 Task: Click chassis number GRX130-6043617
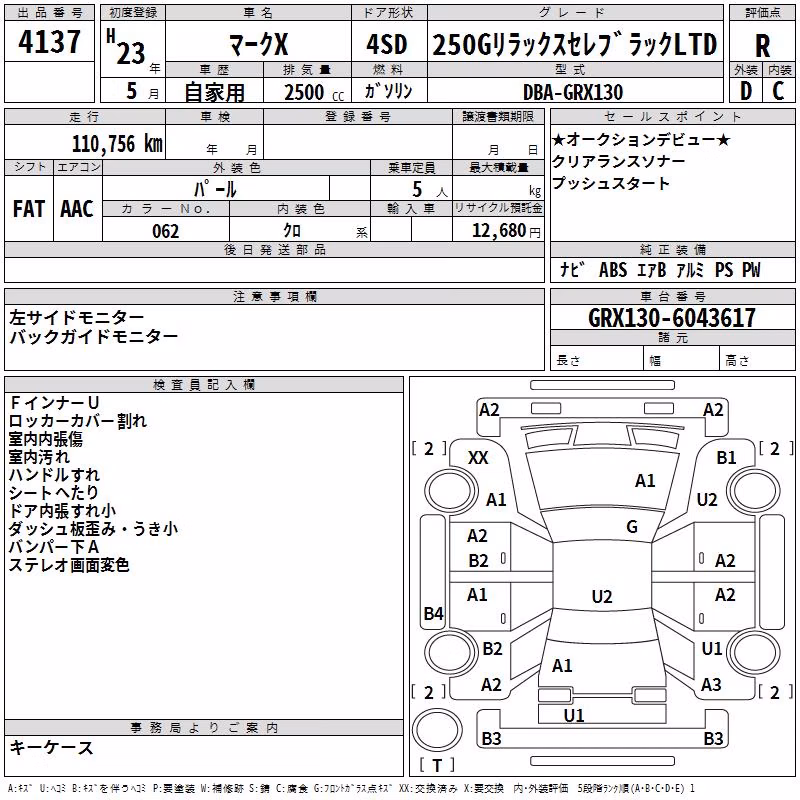(672, 318)
